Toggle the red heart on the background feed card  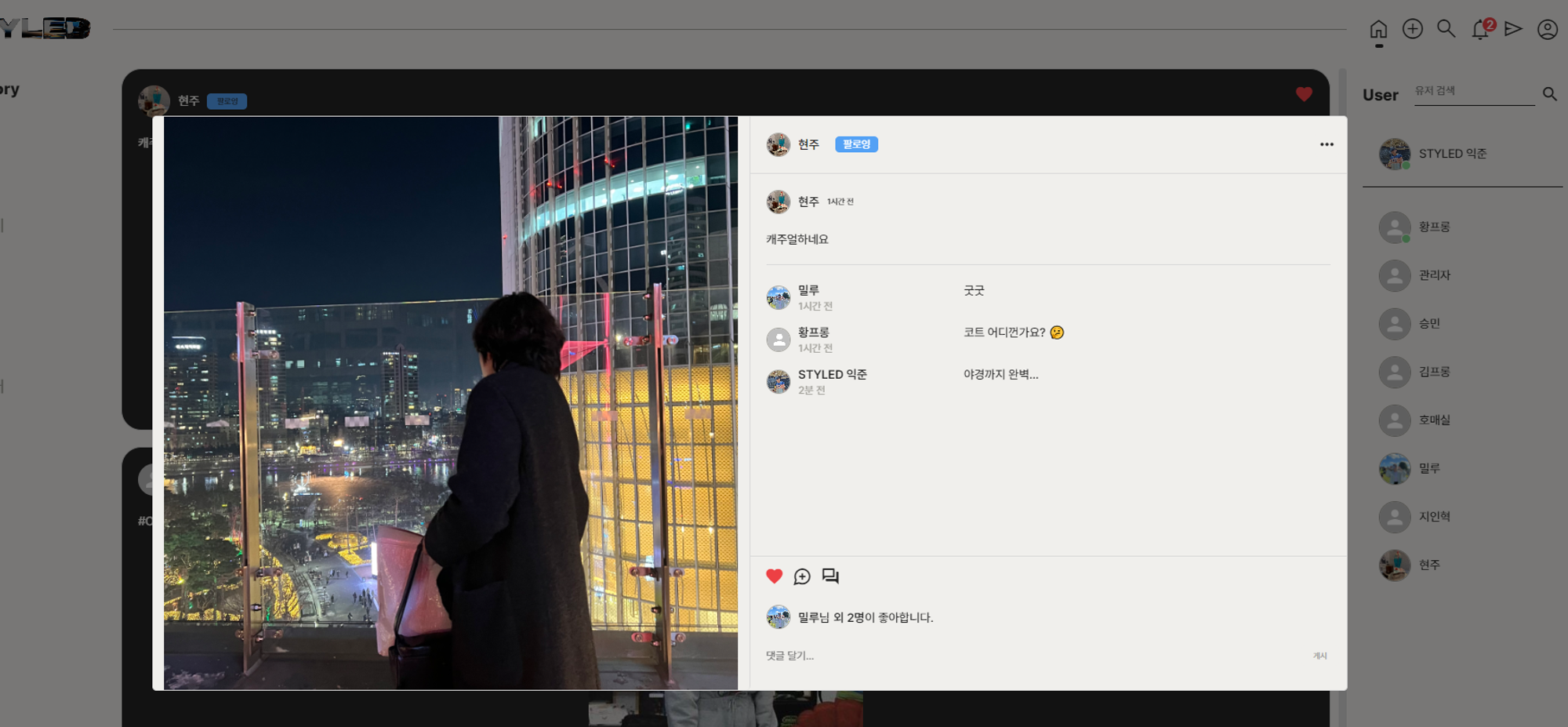click(x=1304, y=94)
